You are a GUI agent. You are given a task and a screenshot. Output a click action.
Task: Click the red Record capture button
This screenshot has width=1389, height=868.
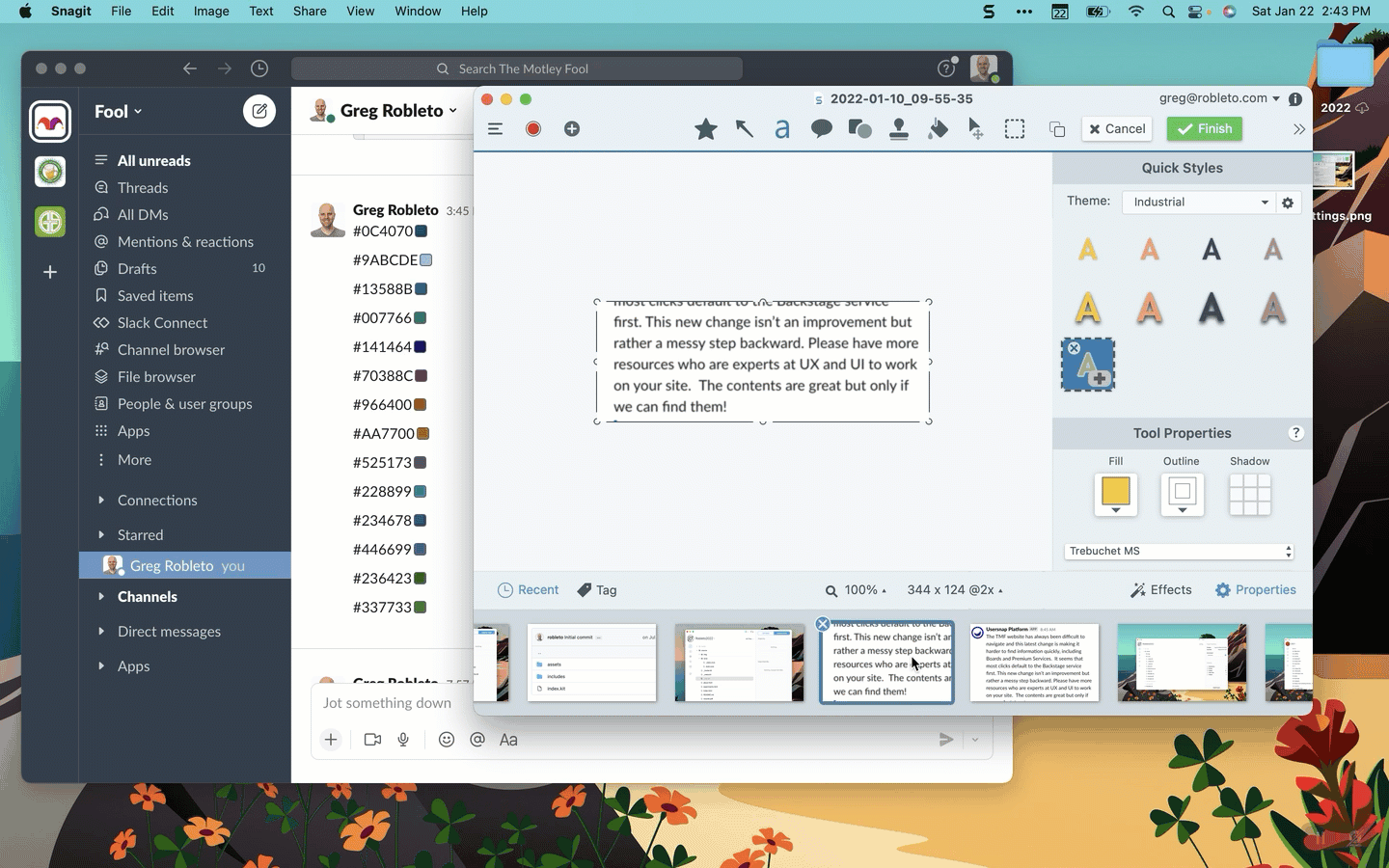tap(533, 129)
